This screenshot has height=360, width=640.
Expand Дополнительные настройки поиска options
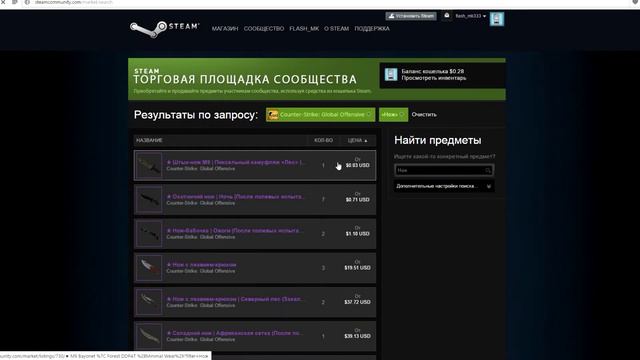pyautogui.click(x=444, y=186)
